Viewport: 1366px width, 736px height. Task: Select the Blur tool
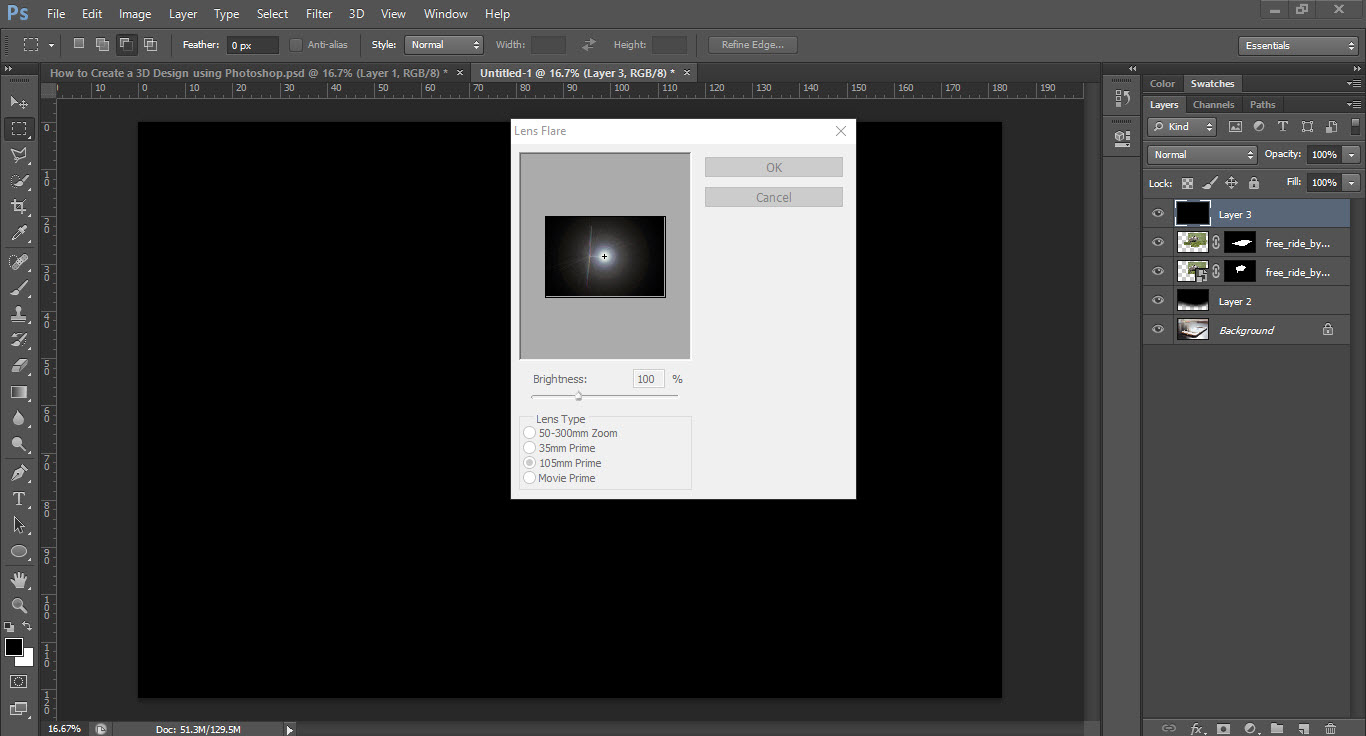(x=19, y=418)
